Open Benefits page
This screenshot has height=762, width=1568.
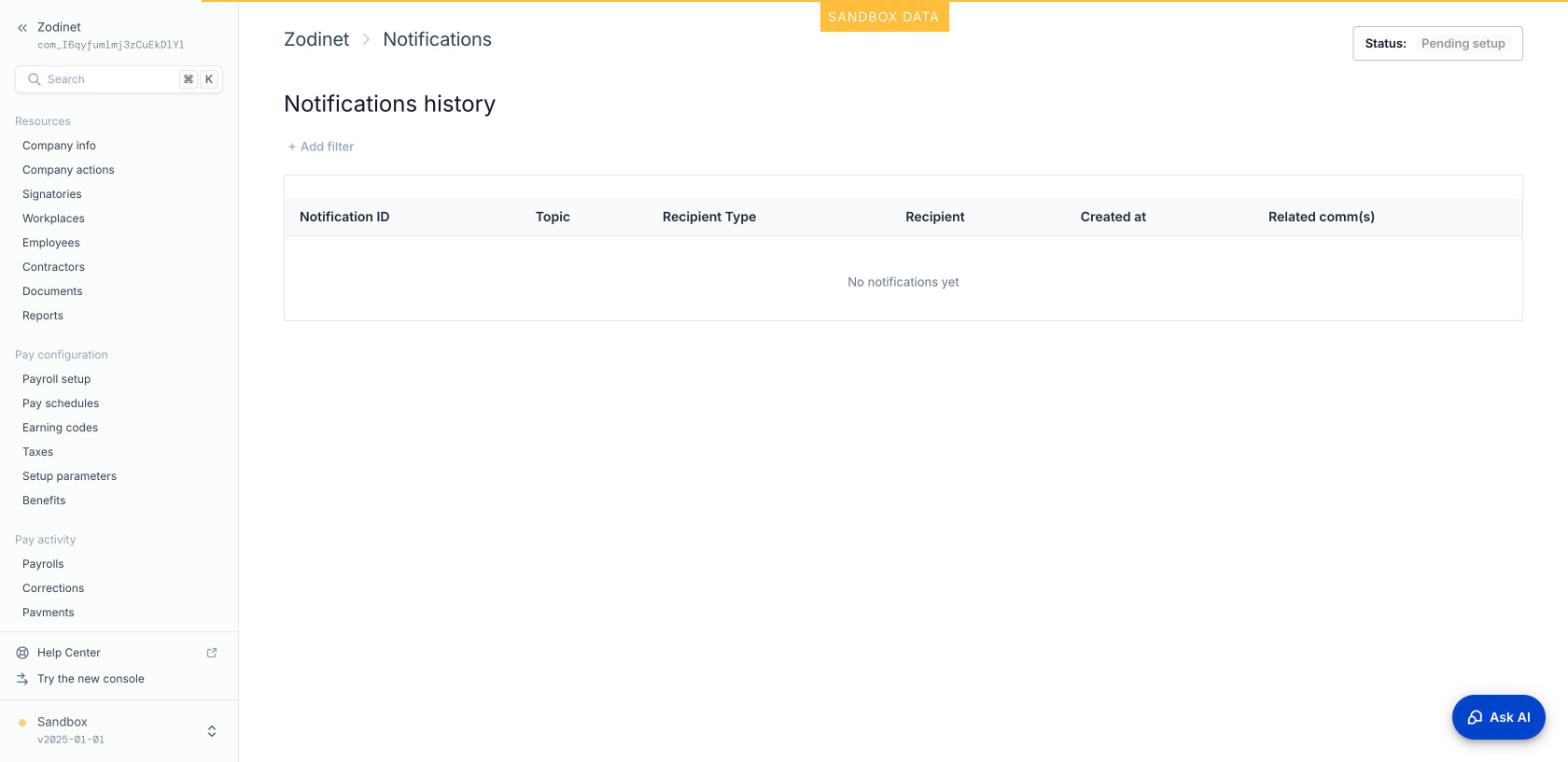tap(44, 501)
